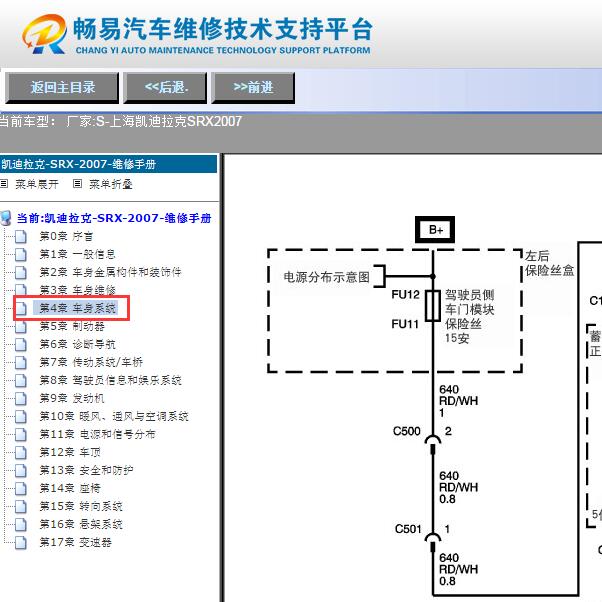Click the page icon beside 第9章 发动机
This screenshot has width=602, height=602.
pos(21,399)
